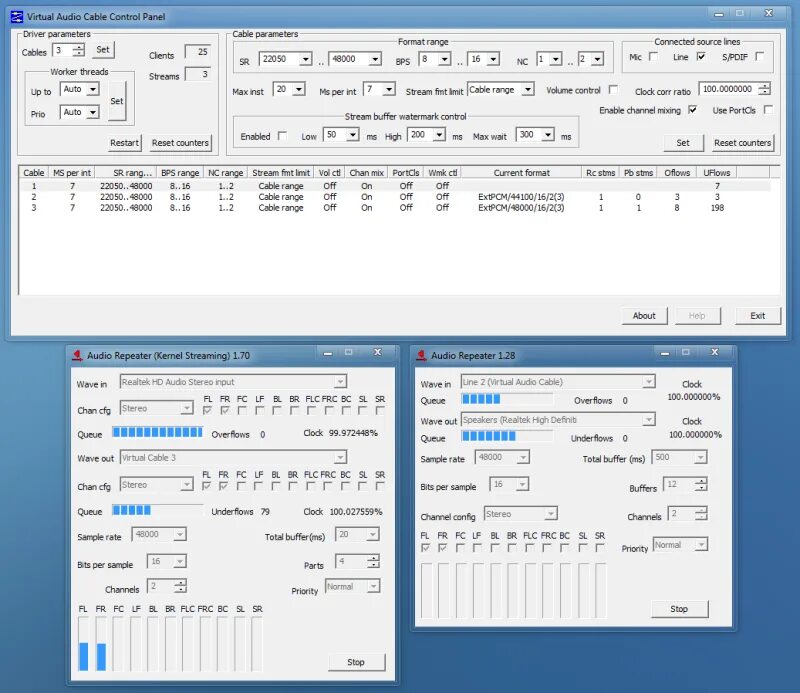The height and width of the screenshot is (693, 800).
Task: Click Buffers stepper in Audio Repeater 1.28
Action: (x=702, y=484)
